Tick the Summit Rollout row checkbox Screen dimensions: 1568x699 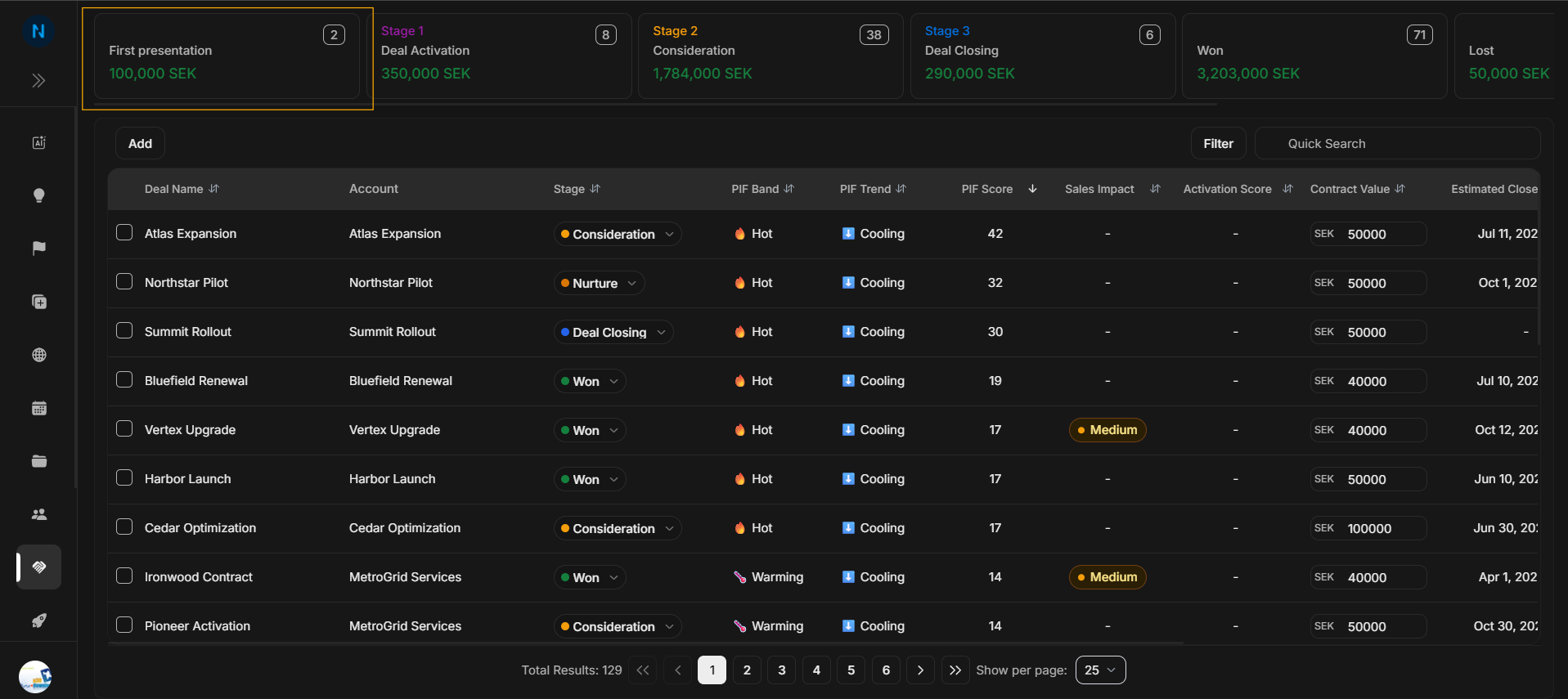[124, 330]
